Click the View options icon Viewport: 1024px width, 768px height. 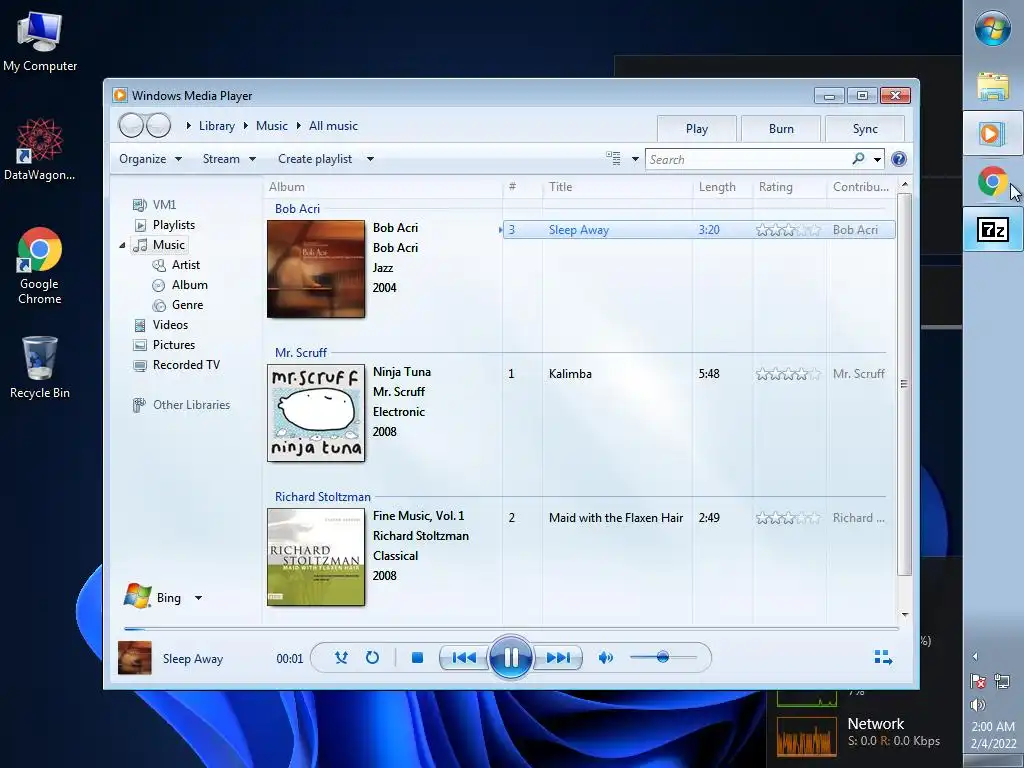613,159
